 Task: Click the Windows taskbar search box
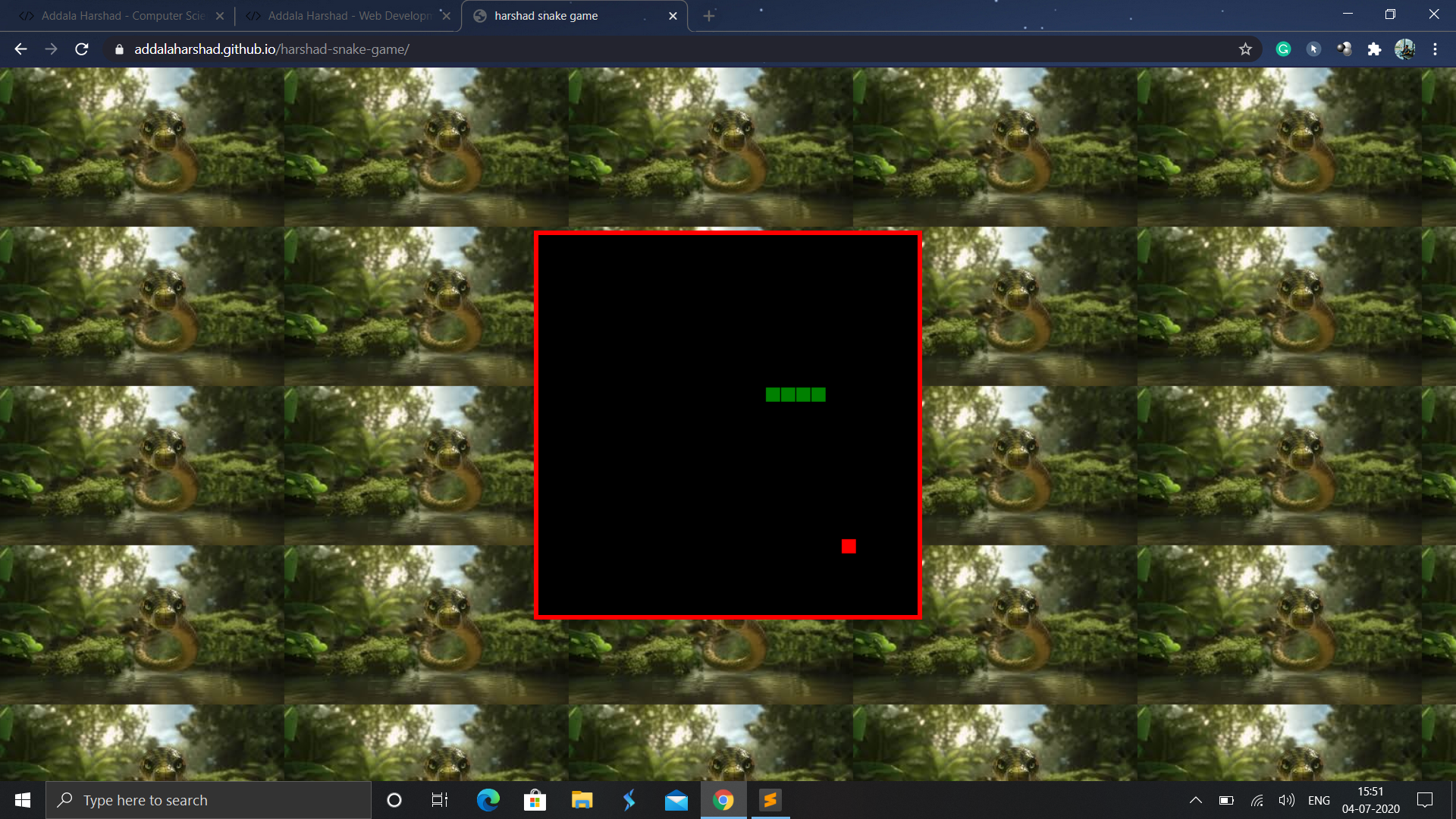click(x=209, y=800)
